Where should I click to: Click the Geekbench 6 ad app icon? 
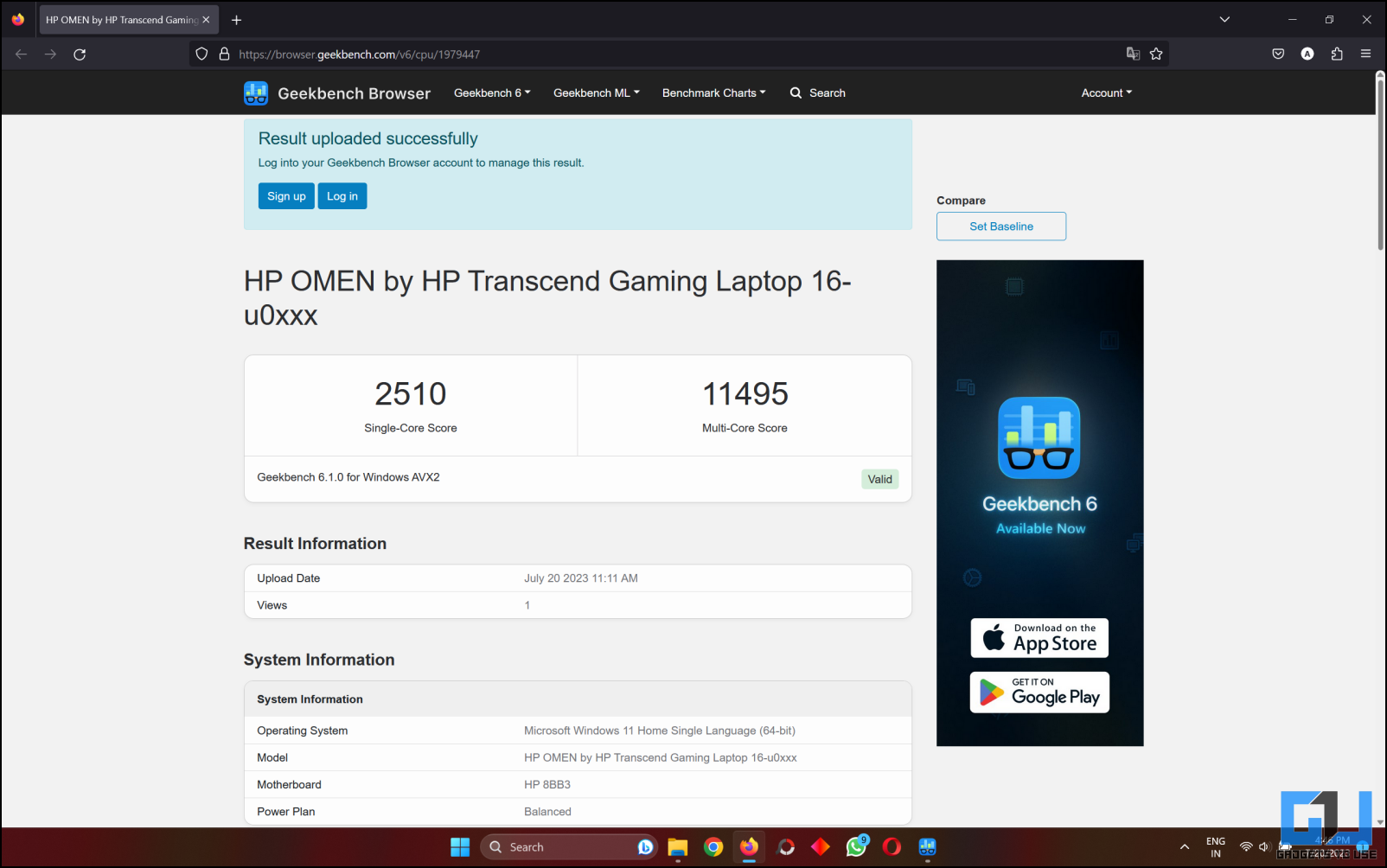click(x=1039, y=437)
